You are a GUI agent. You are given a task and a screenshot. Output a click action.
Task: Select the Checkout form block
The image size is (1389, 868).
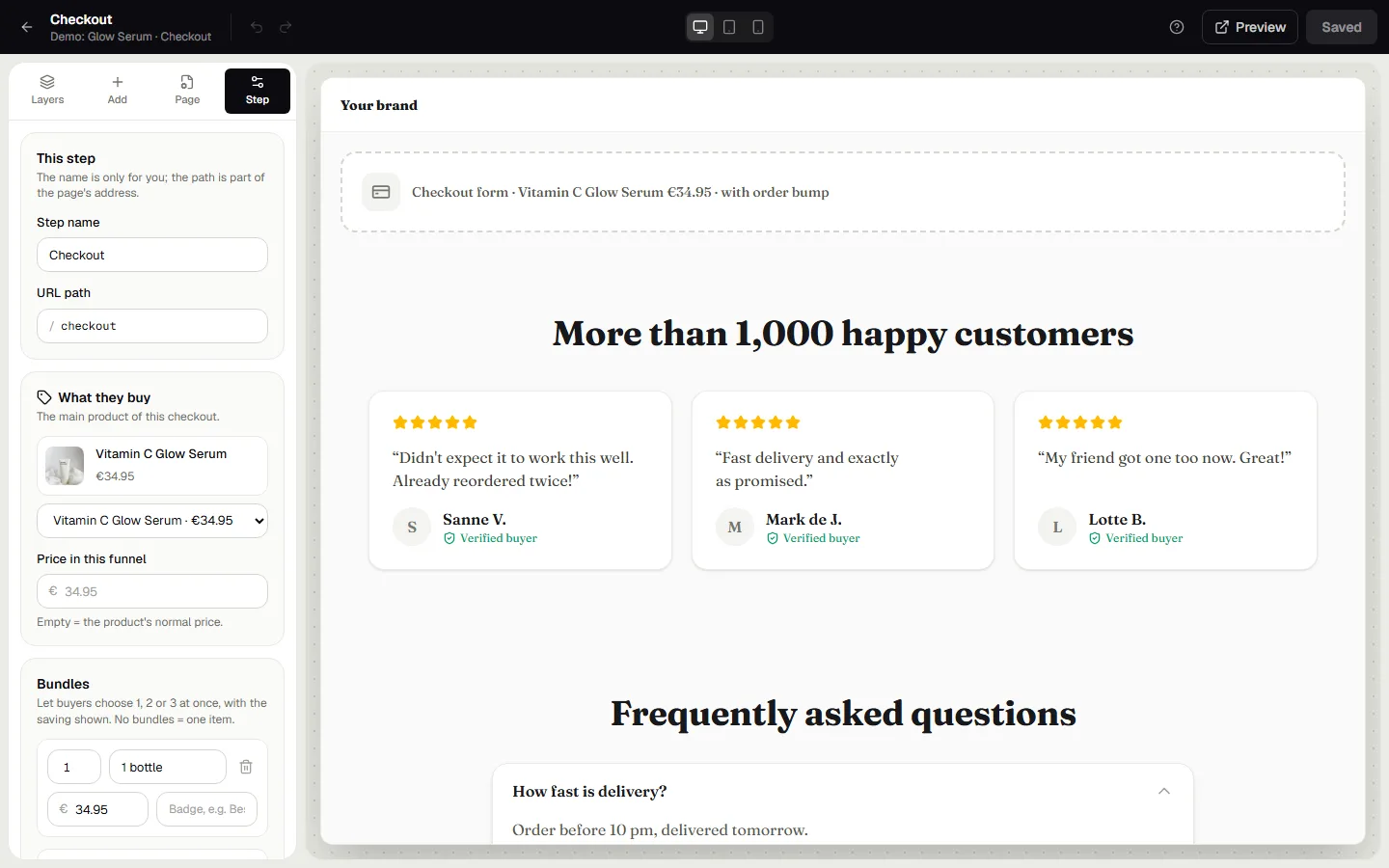[843, 192]
